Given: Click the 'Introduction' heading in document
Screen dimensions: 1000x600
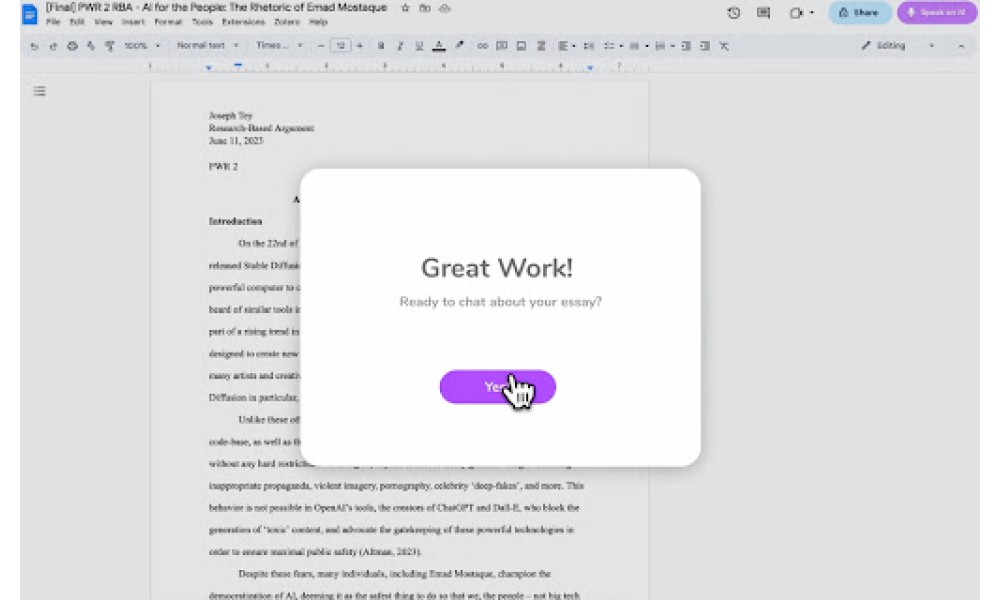Looking at the screenshot, I should click(x=235, y=221).
